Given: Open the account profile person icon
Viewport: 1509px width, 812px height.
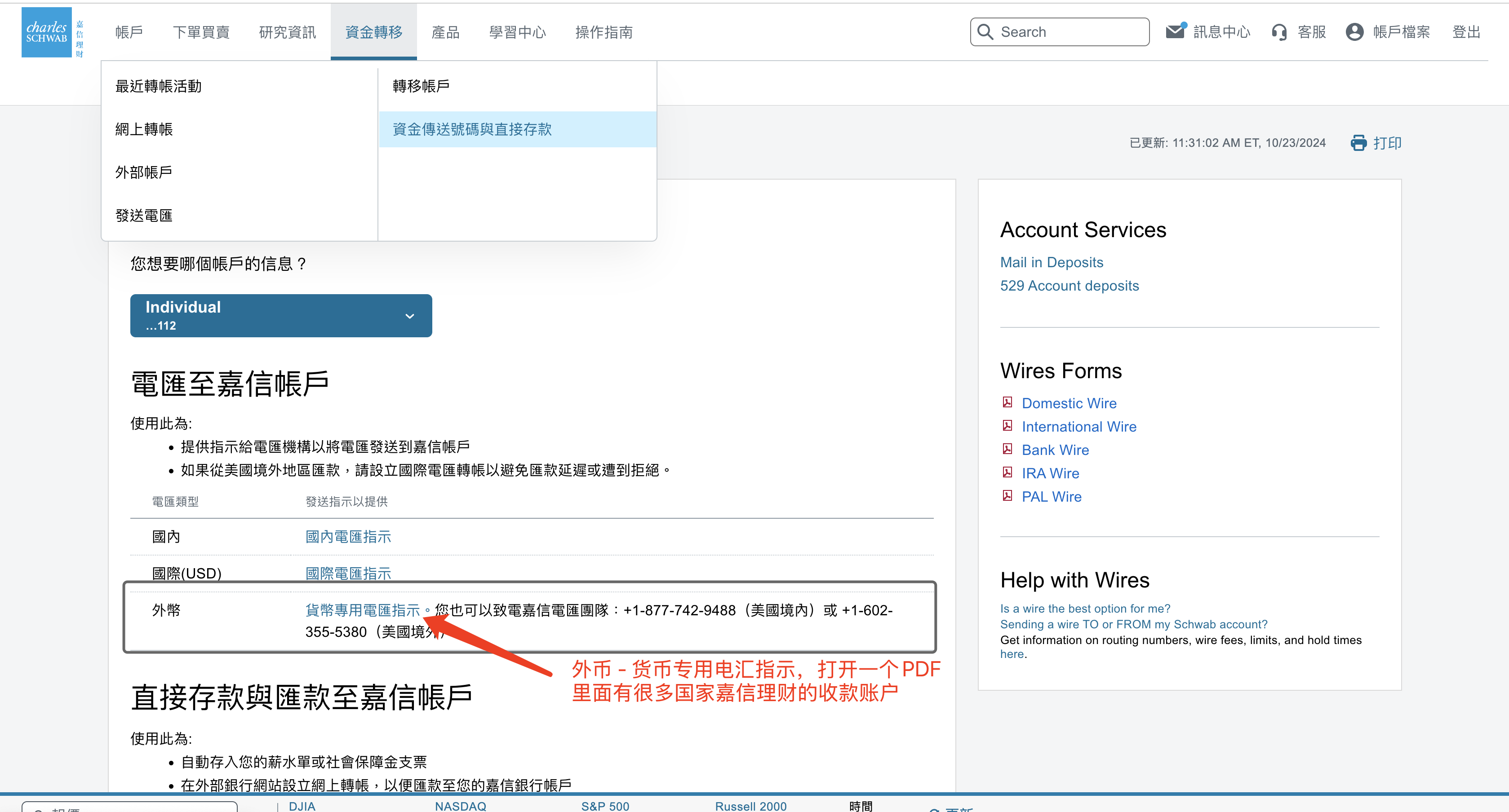Looking at the screenshot, I should coord(1354,31).
